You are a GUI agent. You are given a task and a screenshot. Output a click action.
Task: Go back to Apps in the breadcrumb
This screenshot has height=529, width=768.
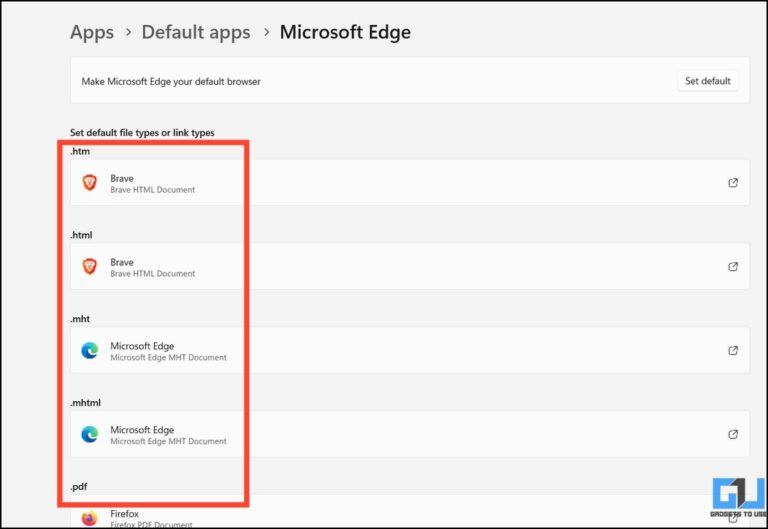point(92,32)
